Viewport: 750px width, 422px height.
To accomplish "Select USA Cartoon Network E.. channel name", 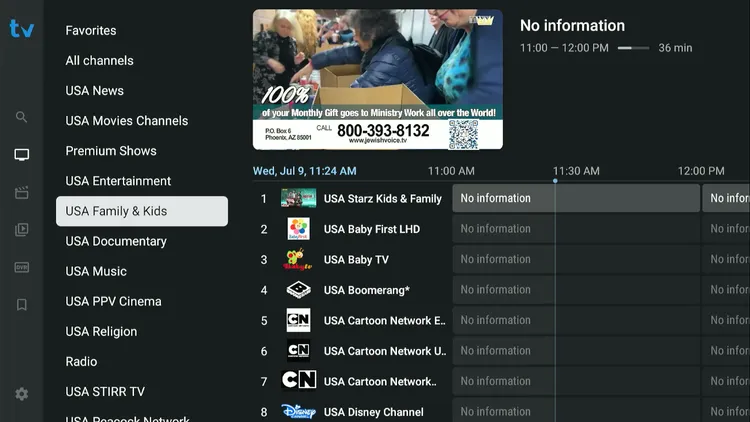I will pos(385,321).
